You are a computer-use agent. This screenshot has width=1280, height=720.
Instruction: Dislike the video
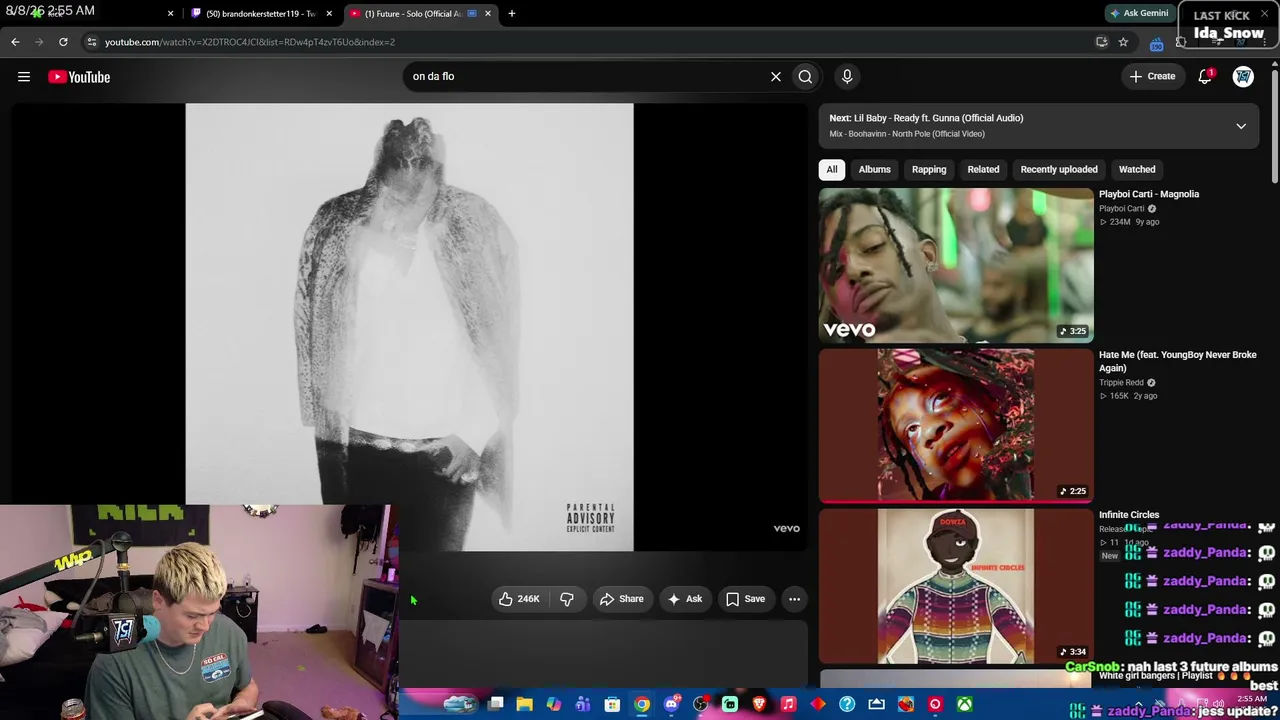(566, 599)
